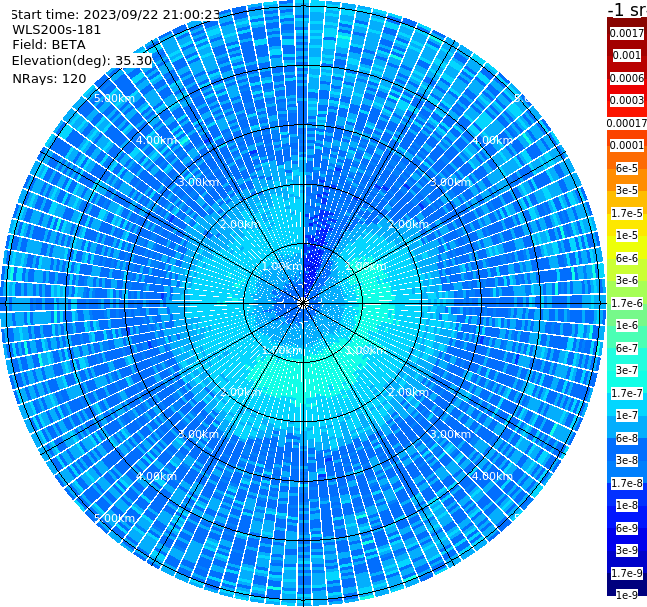The width and height of the screenshot is (647, 607).
Task: Click the 3.00km ring label in upper-left quadrant
Action: 198,182
